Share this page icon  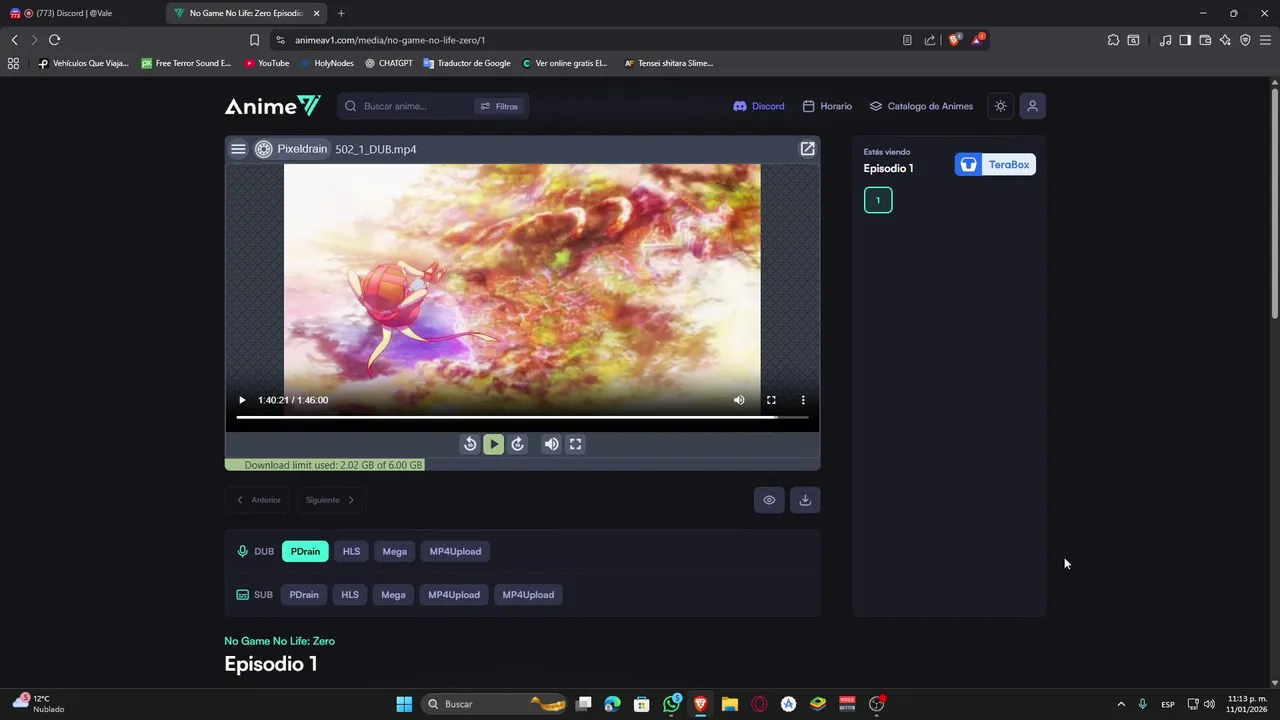930,40
